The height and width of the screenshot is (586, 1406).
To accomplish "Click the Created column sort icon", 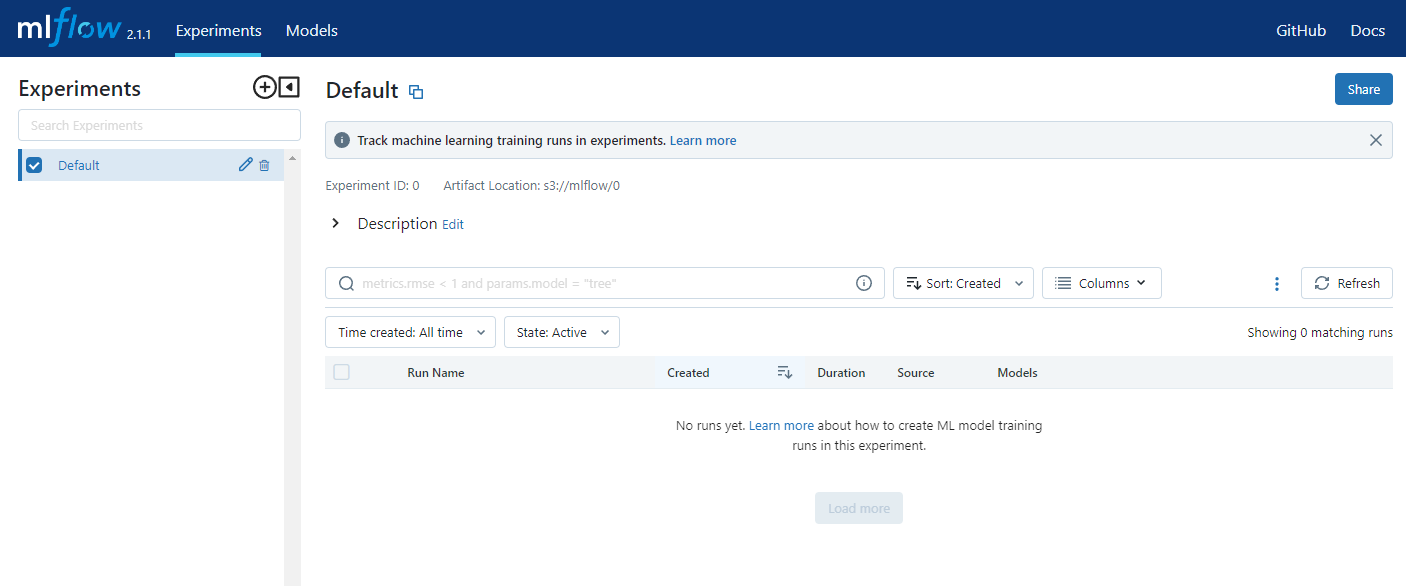I will click(x=785, y=372).
